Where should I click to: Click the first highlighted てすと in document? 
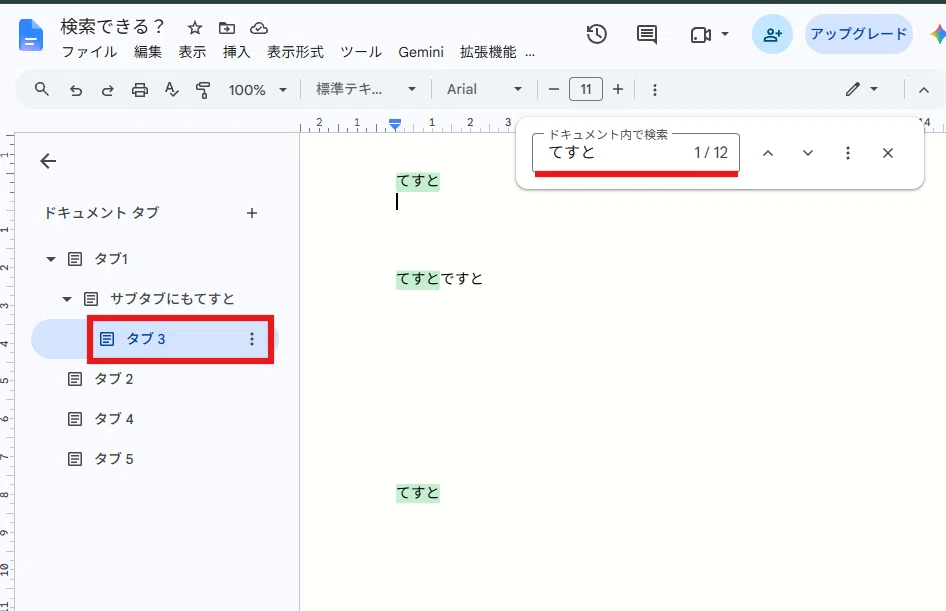pyautogui.click(x=417, y=181)
